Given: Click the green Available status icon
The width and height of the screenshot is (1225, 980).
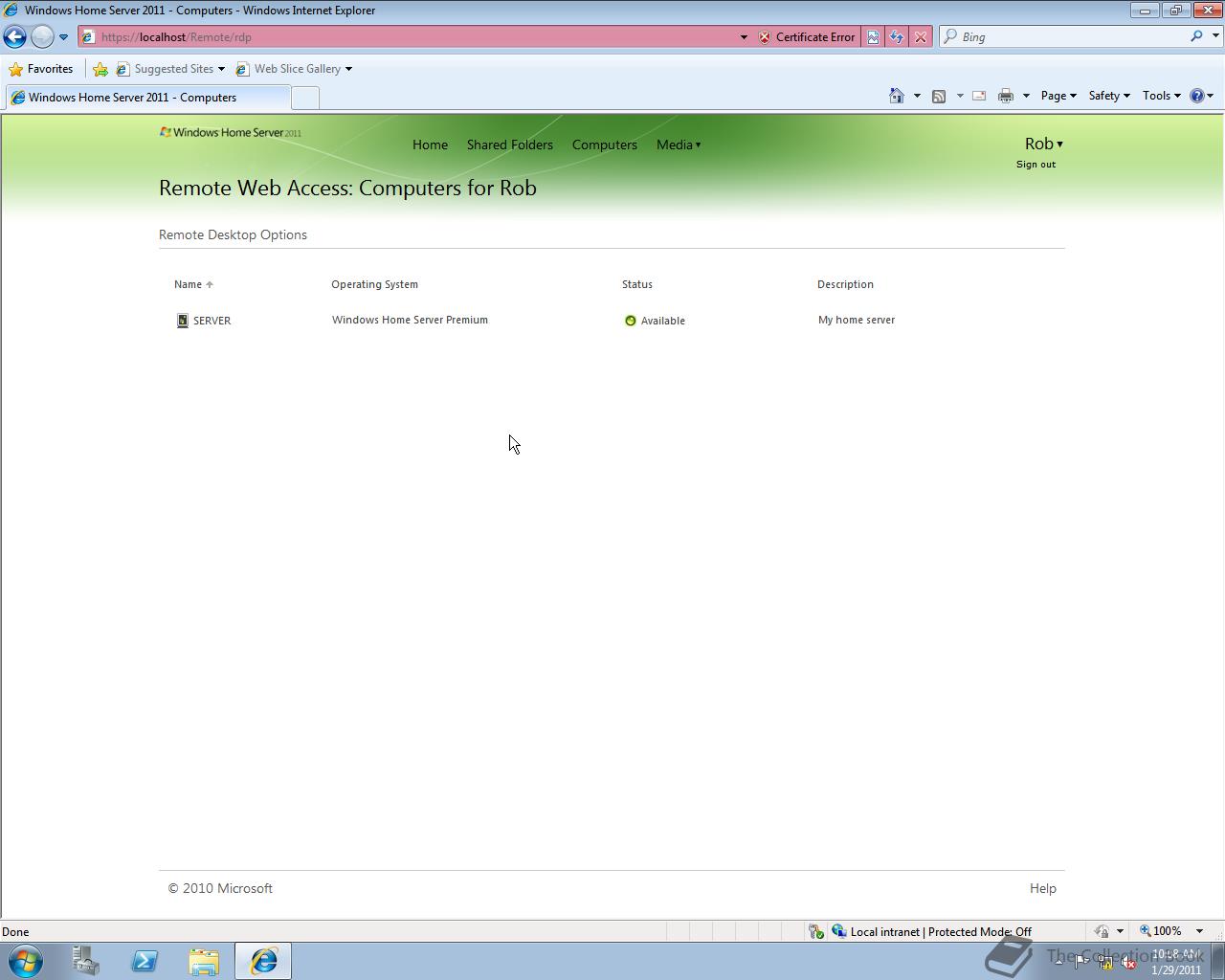Looking at the screenshot, I should point(630,321).
